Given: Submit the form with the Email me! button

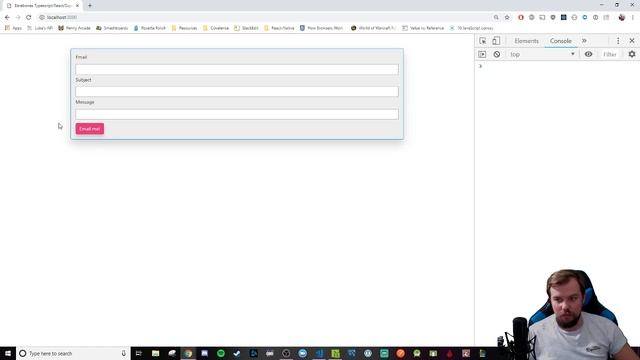Looking at the screenshot, I should click(90, 129).
